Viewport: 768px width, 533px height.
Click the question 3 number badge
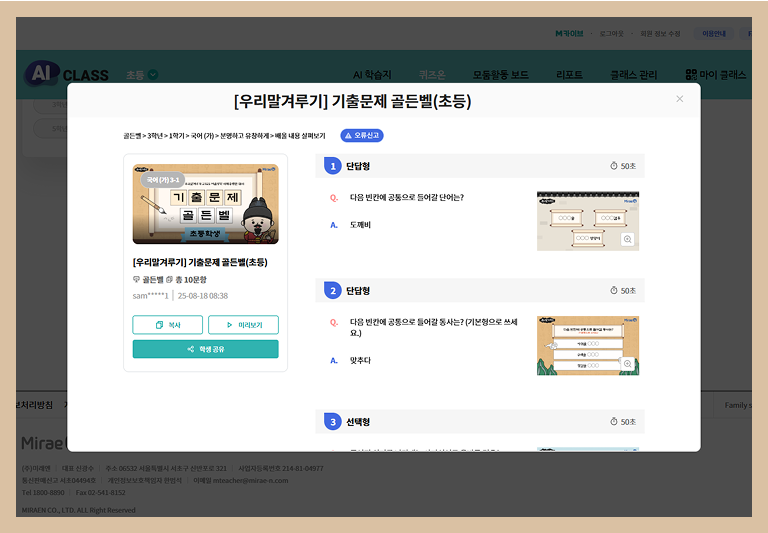pos(332,422)
